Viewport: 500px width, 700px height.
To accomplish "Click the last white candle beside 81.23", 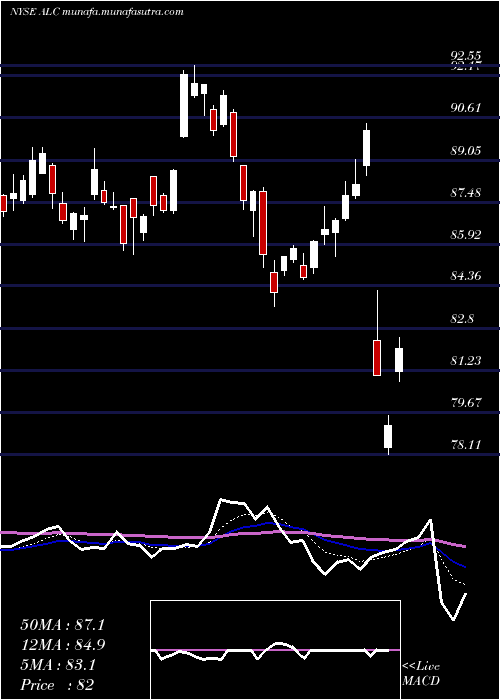I will coord(399,359).
